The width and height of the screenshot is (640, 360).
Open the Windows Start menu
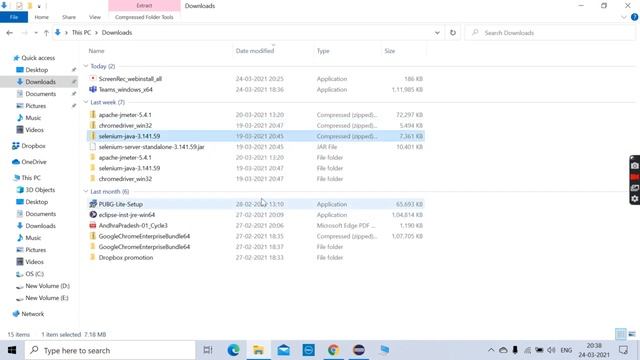(12, 350)
